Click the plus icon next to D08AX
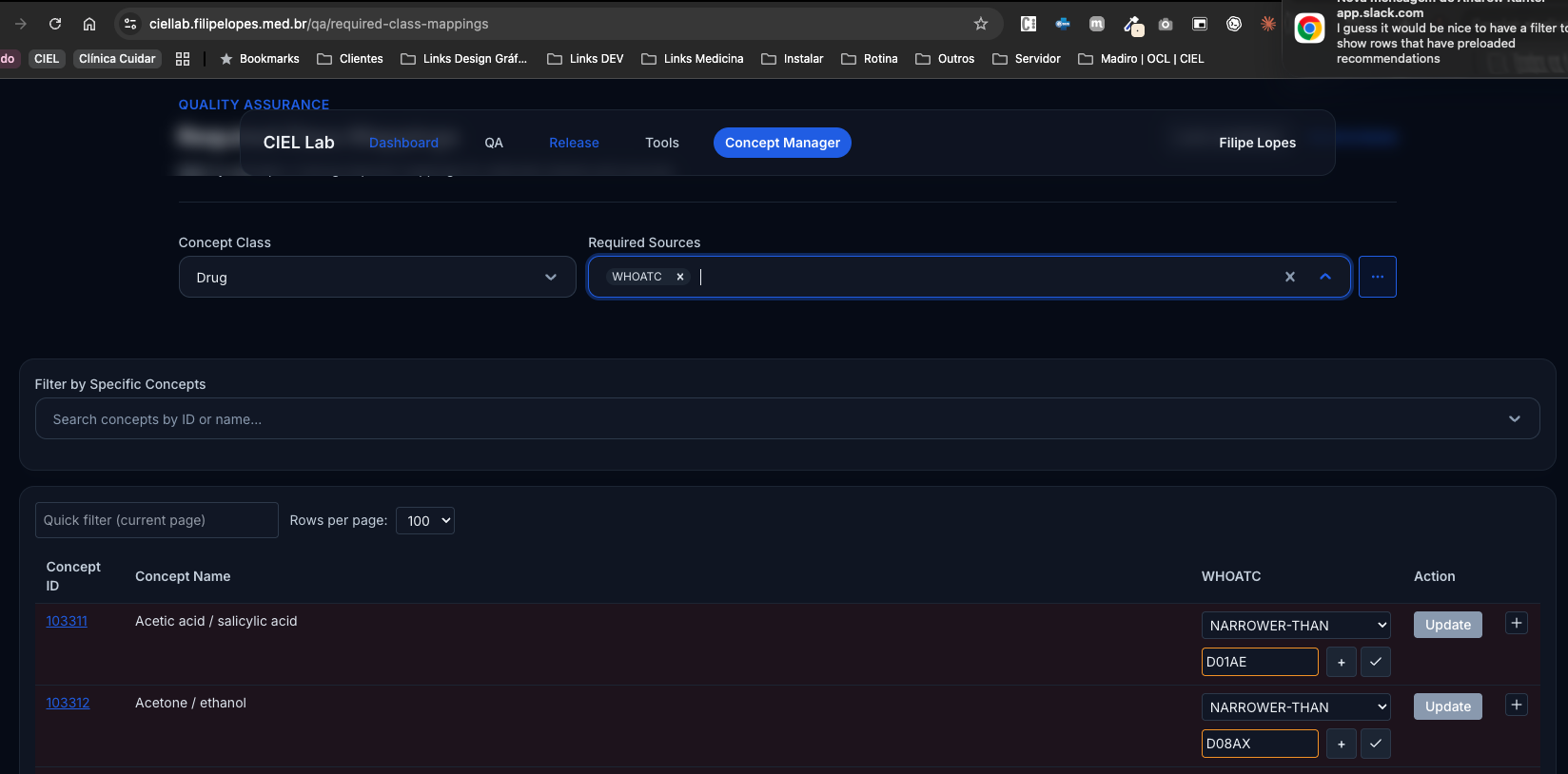Screen dimensions: 1568x774 [x=1342, y=744]
